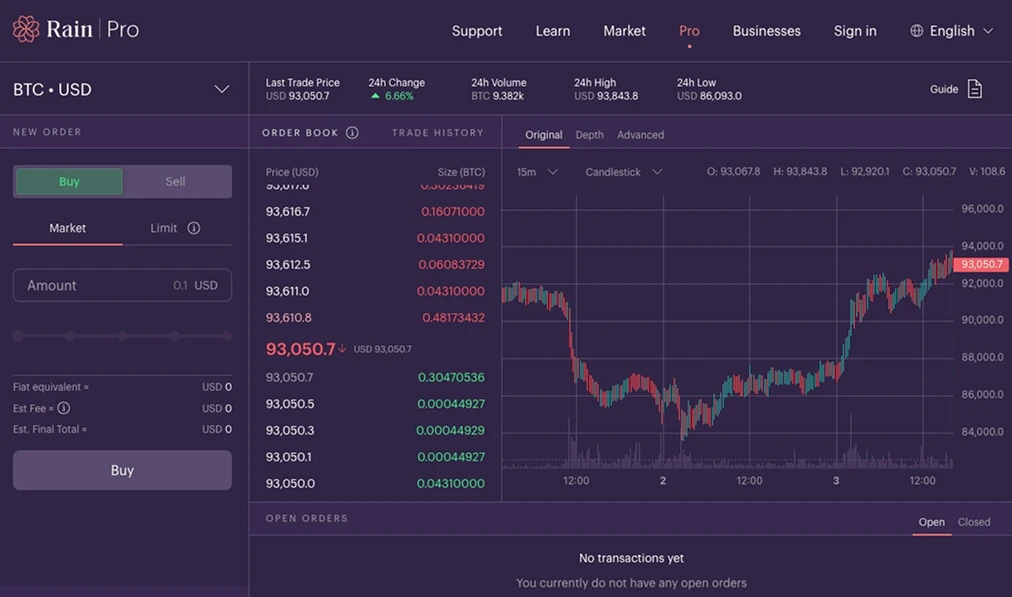Open the Trade History tab
Image resolution: width=1012 pixels, height=597 pixels.
point(438,132)
